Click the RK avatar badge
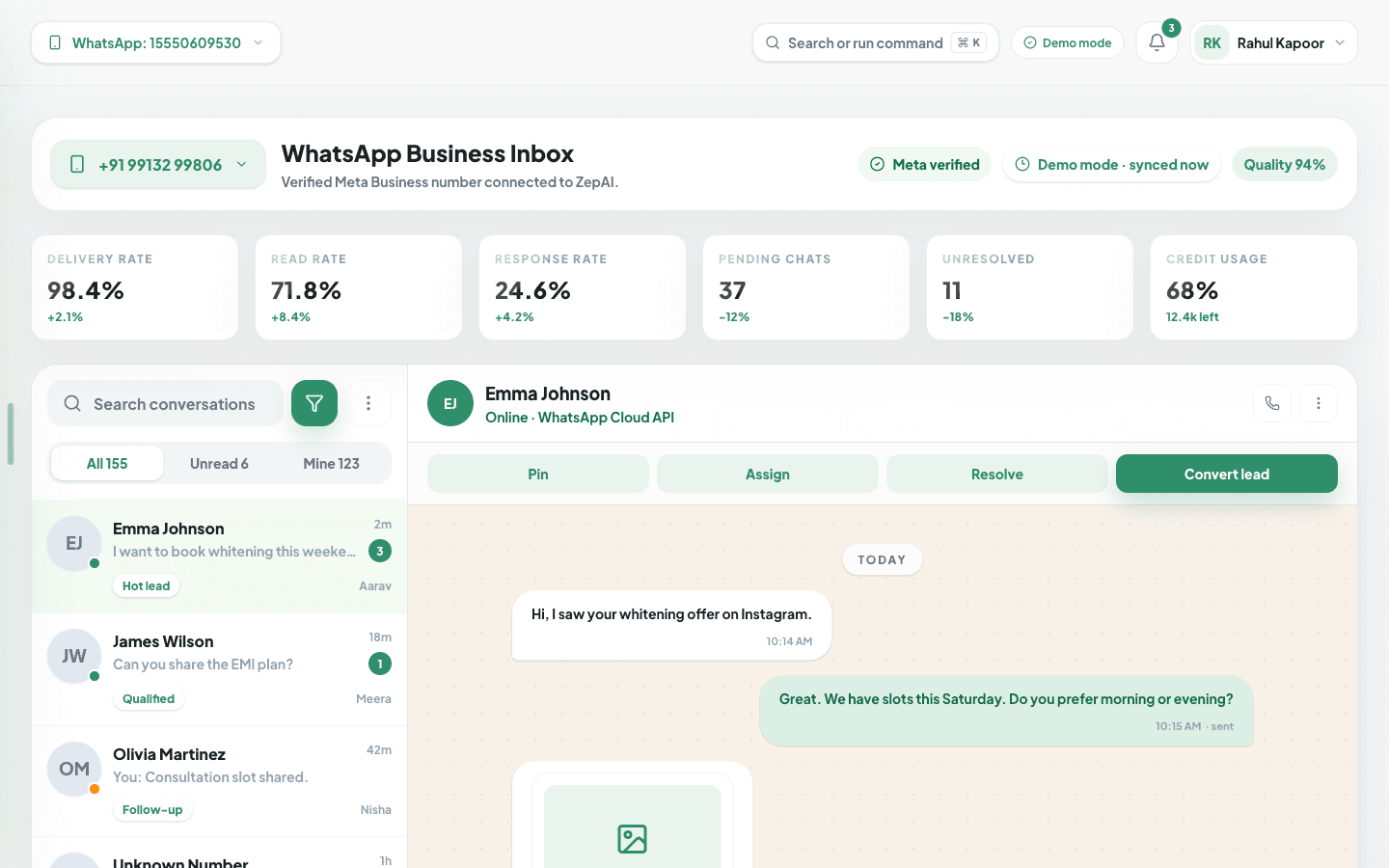Viewport: 1389px width, 868px height. 1212,42
